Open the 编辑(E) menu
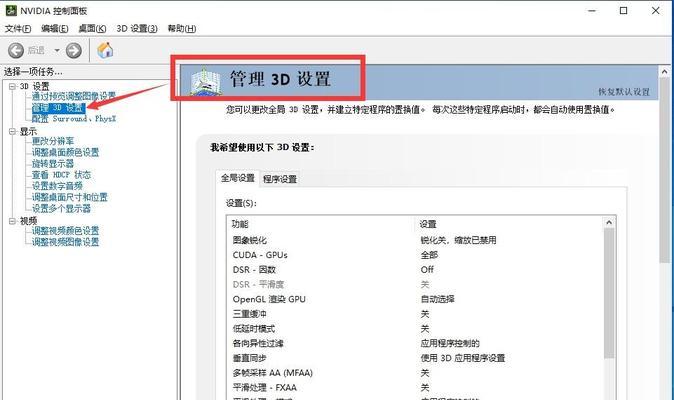This screenshot has width=674, height=400. (55, 28)
